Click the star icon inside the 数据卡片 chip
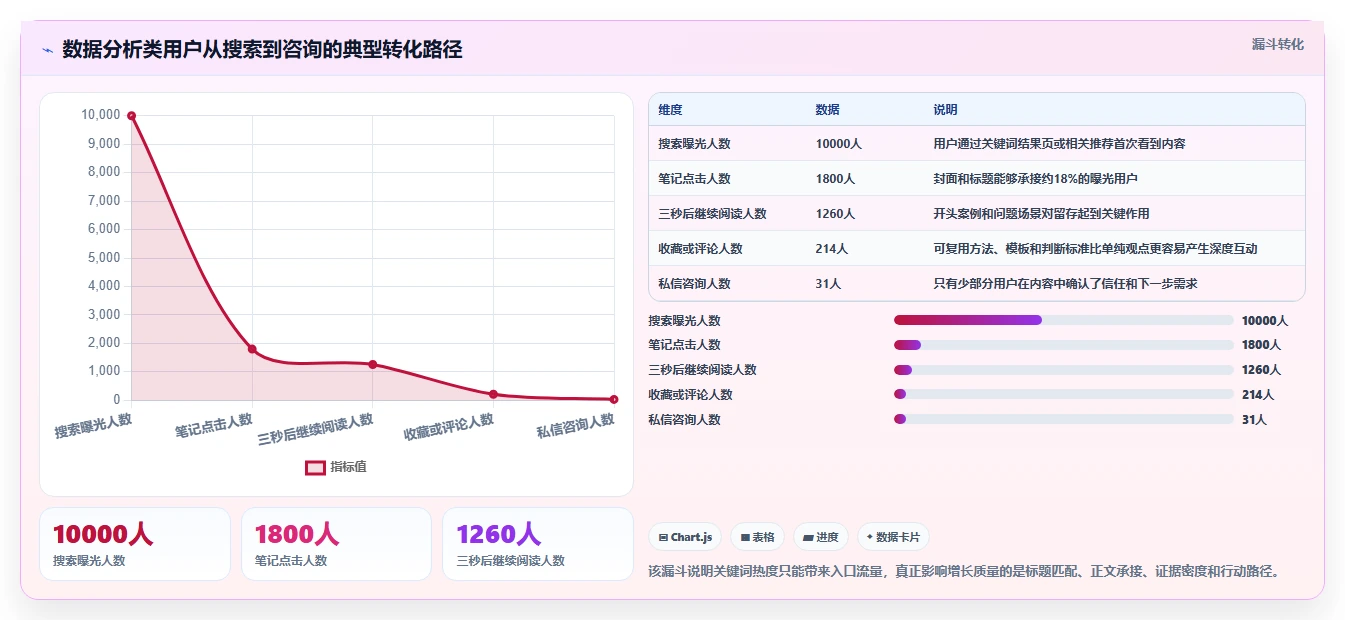Viewport: 1345px width, 620px height. coord(869,537)
